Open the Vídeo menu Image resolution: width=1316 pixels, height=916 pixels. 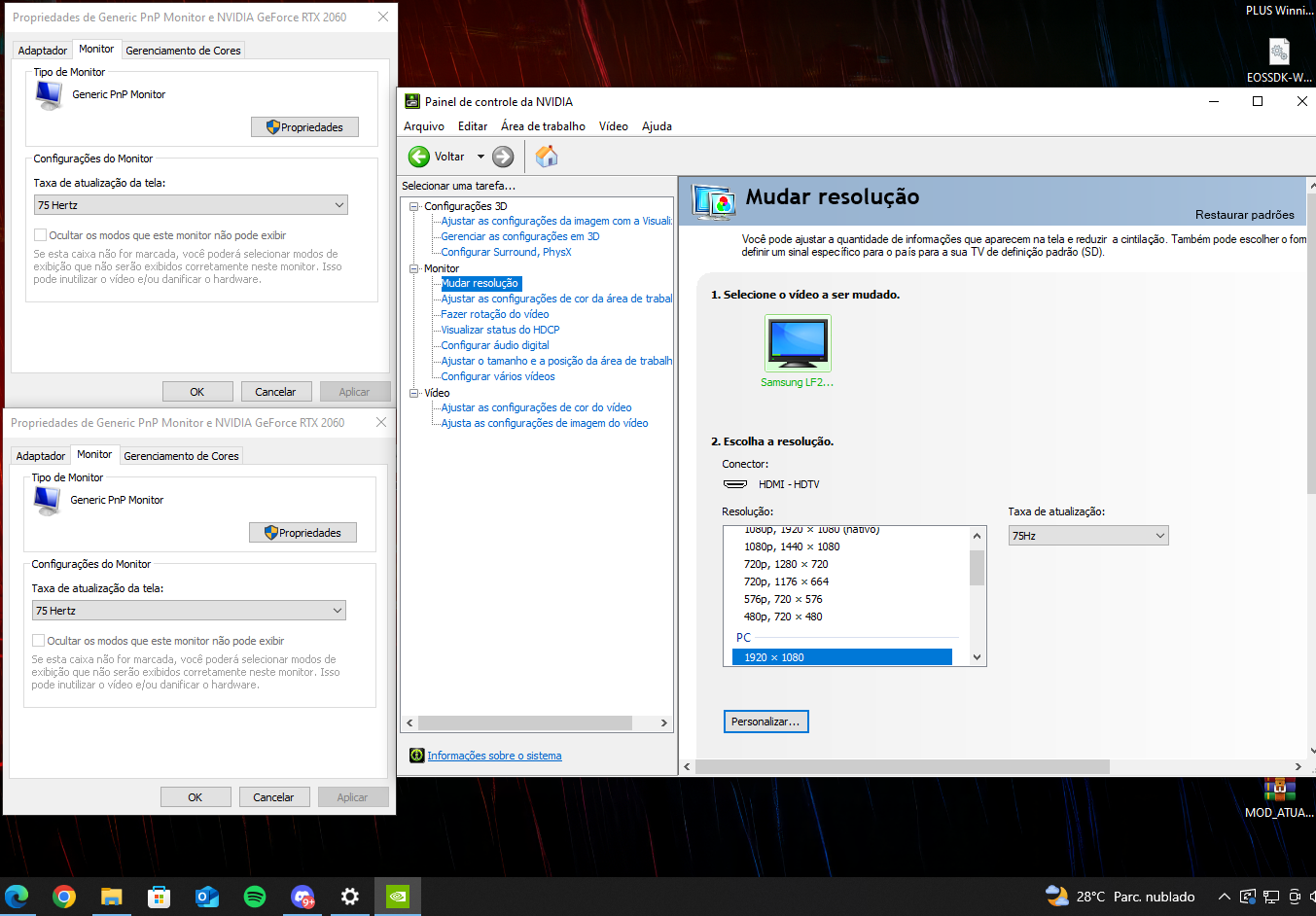[x=614, y=126]
